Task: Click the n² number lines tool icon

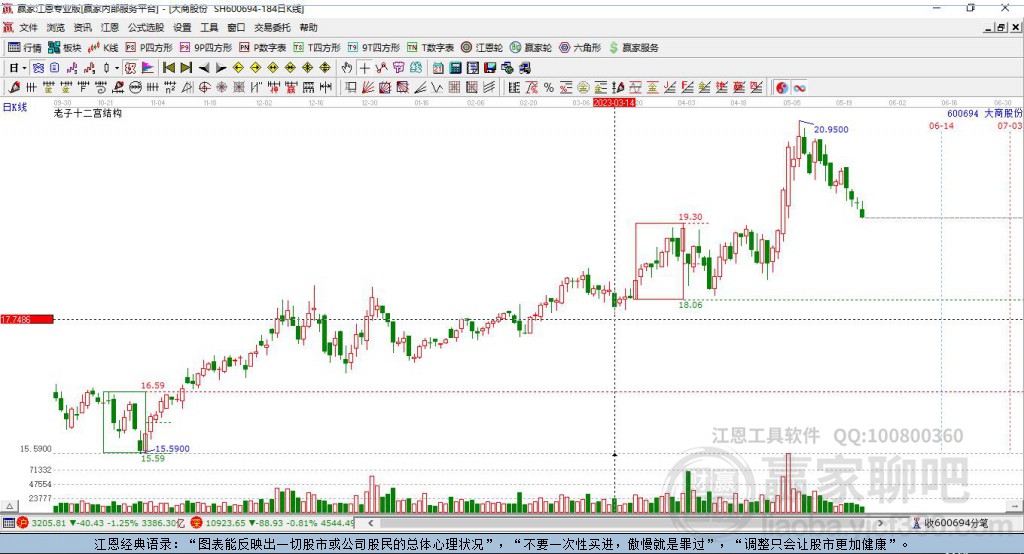Action: point(170,88)
